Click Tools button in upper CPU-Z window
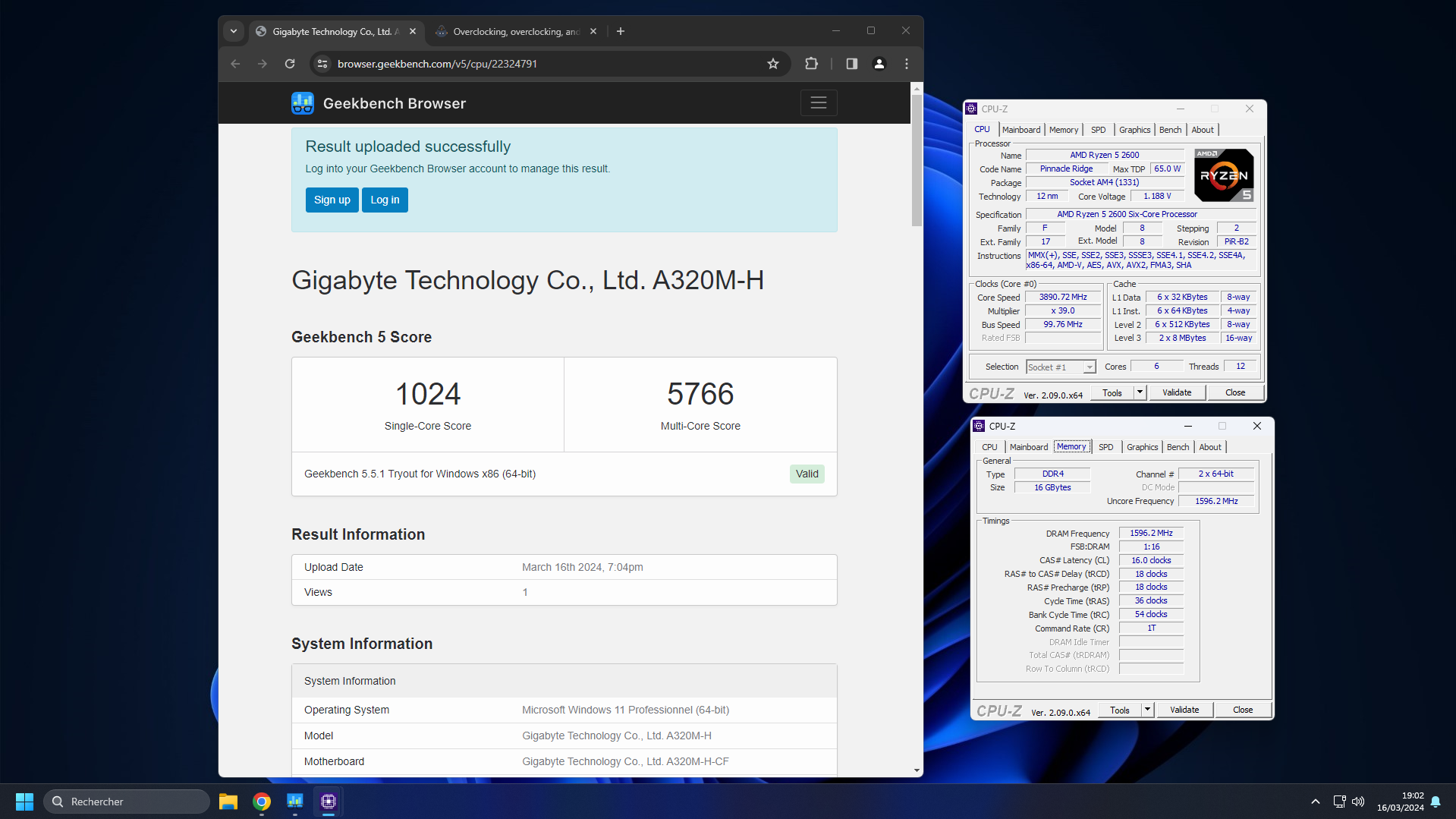Viewport: 1456px width, 819px height. (x=1112, y=393)
